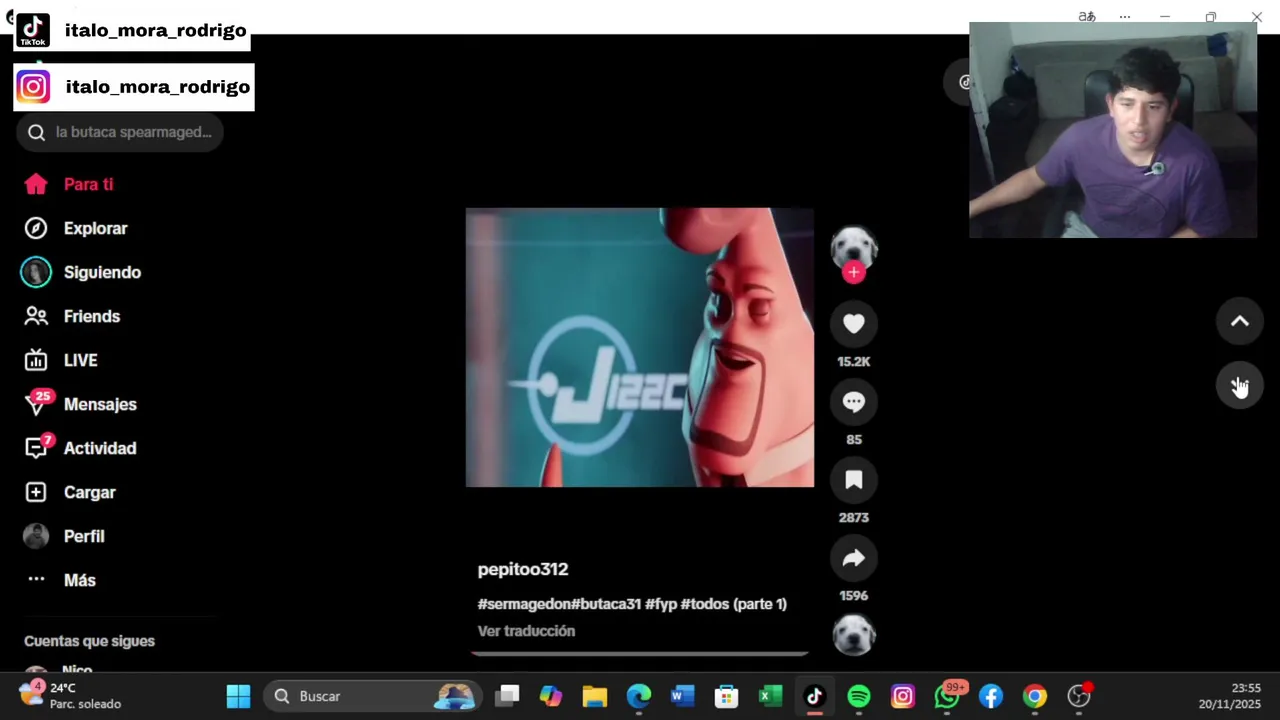Open the 'Cuentas que sigues' heading
The image size is (1280, 720).
[x=89, y=641]
